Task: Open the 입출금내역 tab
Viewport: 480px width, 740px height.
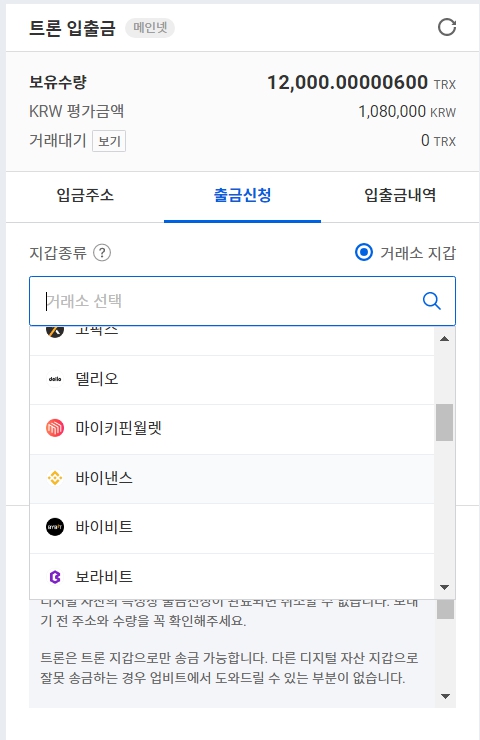Action: pyautogui.click(x=400, y=195)
